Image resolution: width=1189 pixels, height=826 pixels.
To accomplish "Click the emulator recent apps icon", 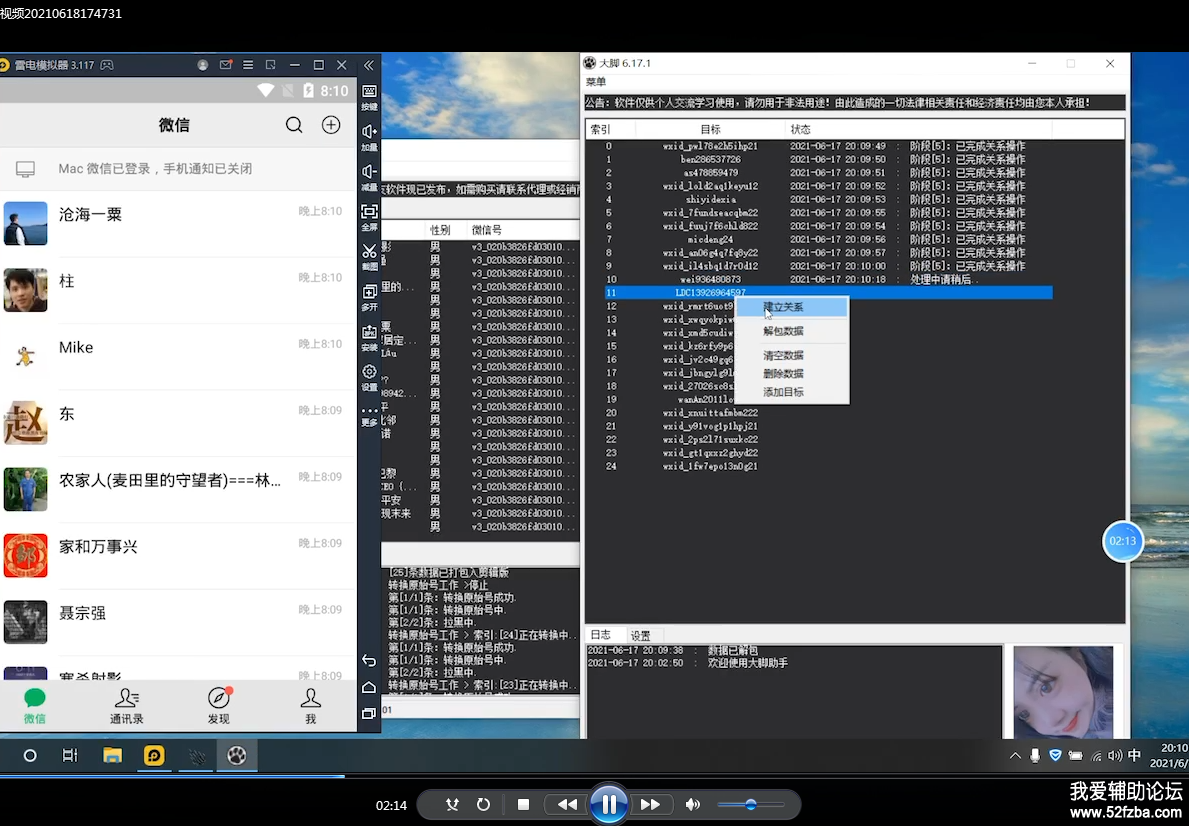I will point(369,713).
